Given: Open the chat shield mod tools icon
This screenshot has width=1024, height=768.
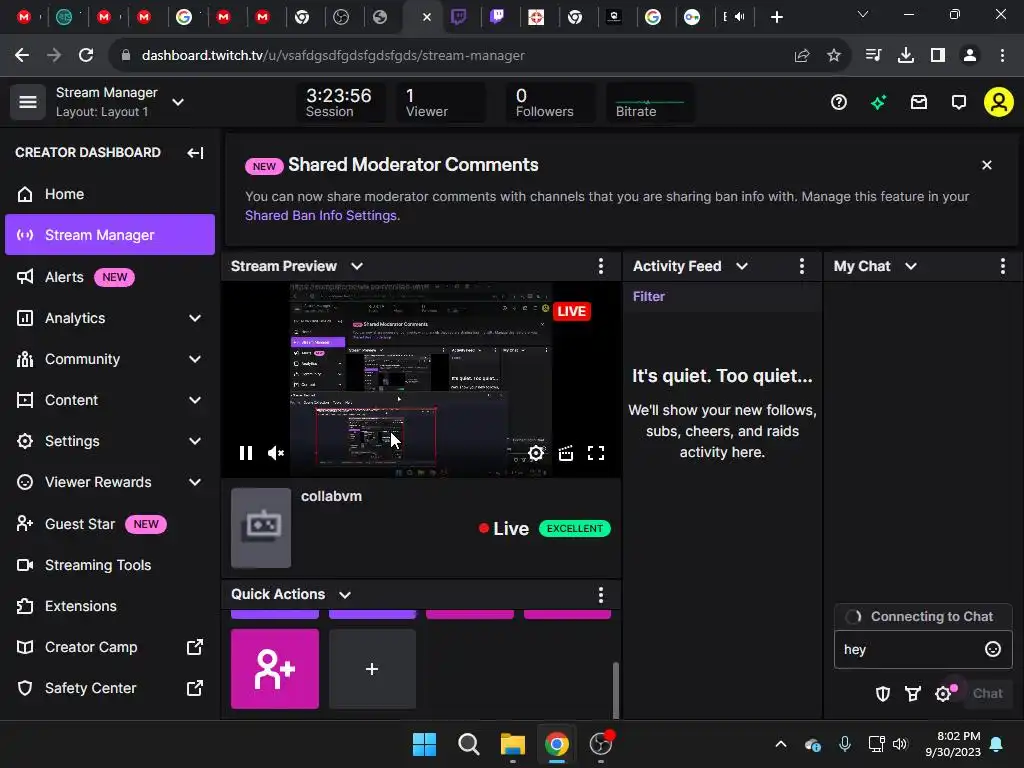Looking at the screenshot, I should coord(882,694).
